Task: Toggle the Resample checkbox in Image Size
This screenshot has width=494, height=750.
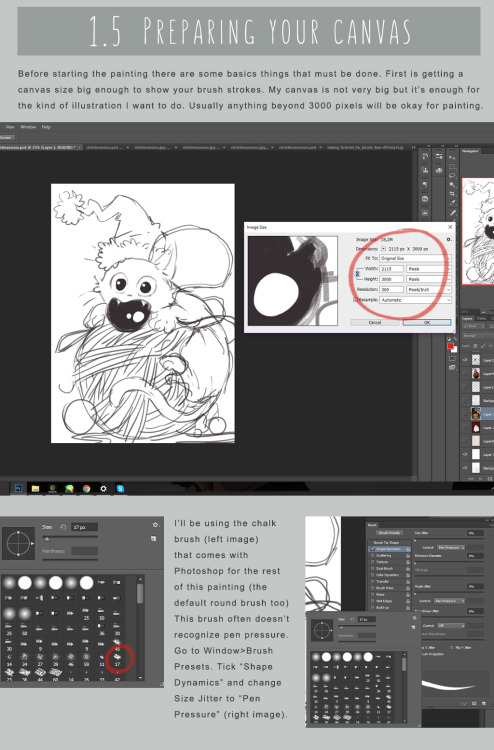Action: pos(355,300)
